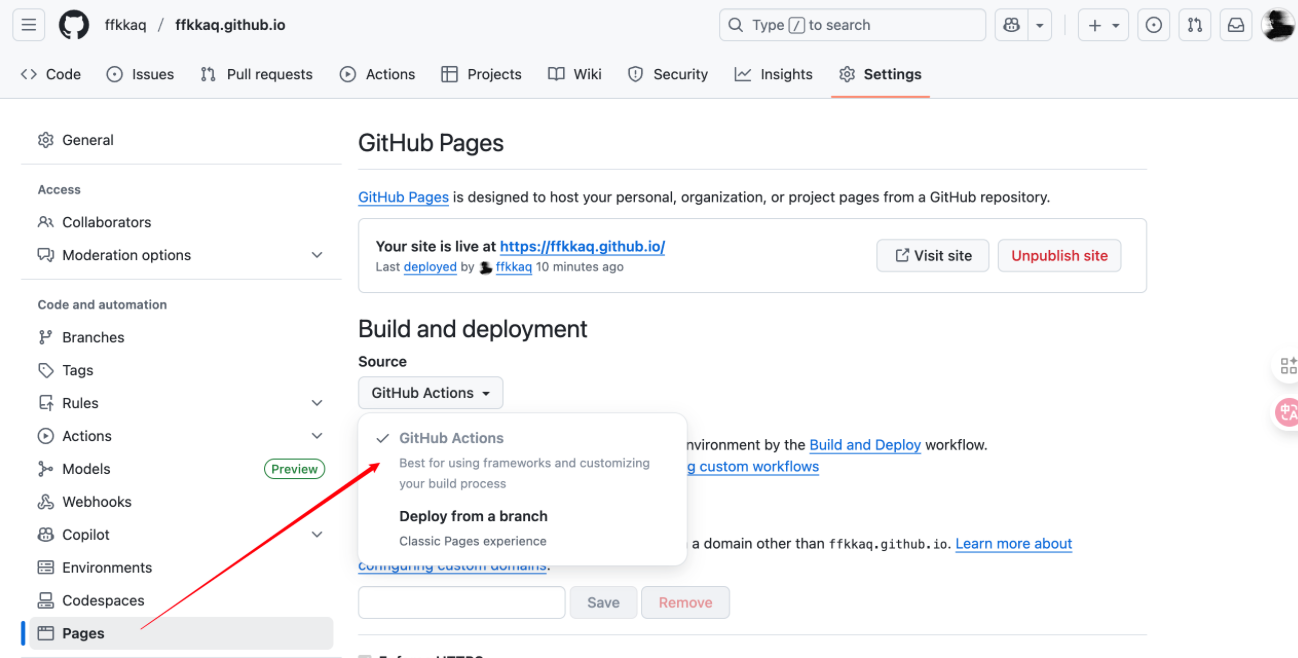The width and height of the screenshot is (1298, 658).
Task: Open the GitHub Actions source dropdown
Action: tap(431, 393)
